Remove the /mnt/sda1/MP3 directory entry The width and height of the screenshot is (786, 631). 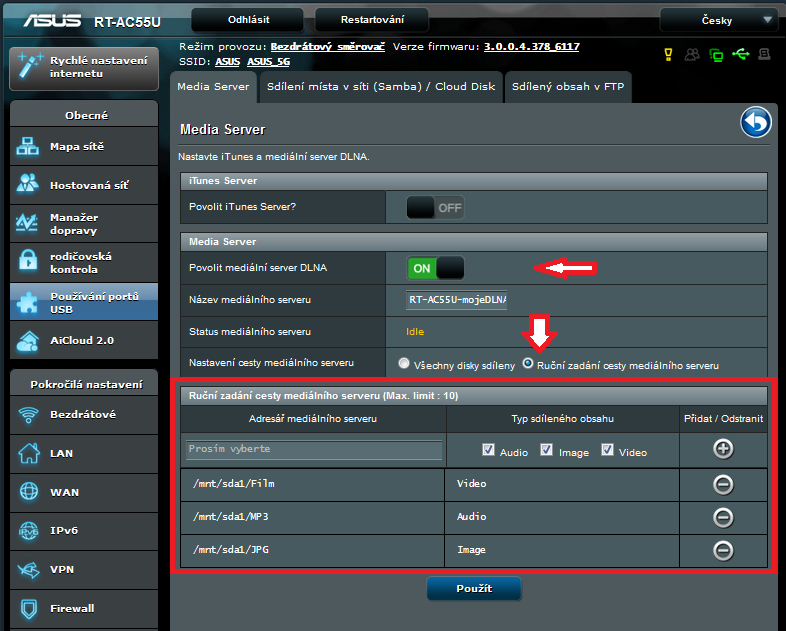click(x=723, y=517)
